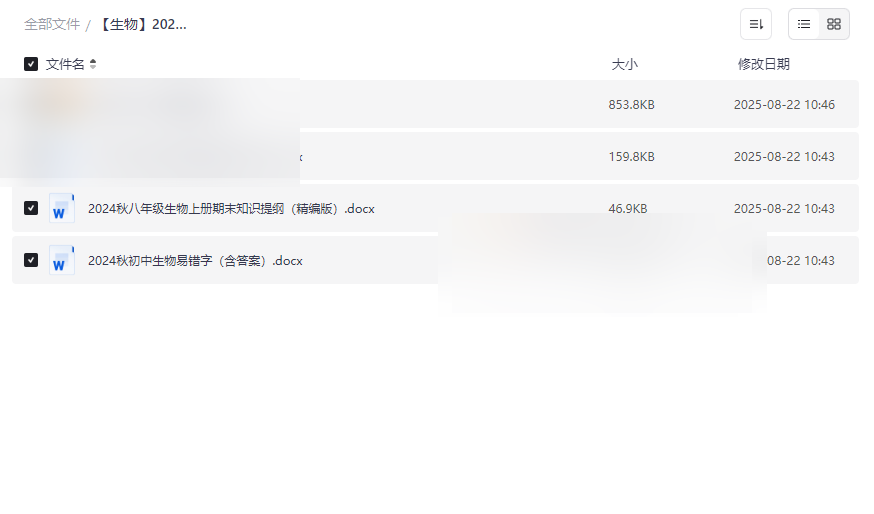Click the current folder 【生物】202... breadcrumb
This screenshot has width=874, height=514.
tap(143, 25)
